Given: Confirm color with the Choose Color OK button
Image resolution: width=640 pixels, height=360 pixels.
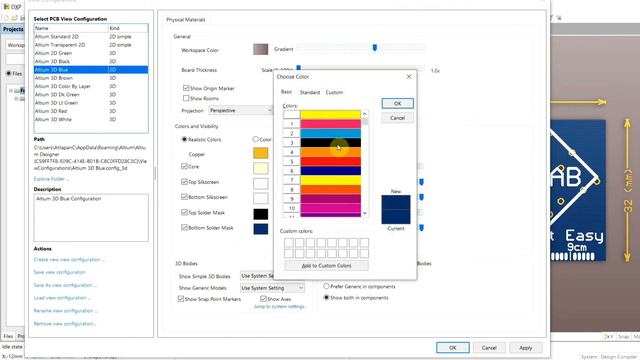Looking at the screenshot, I should click(398, 104).
